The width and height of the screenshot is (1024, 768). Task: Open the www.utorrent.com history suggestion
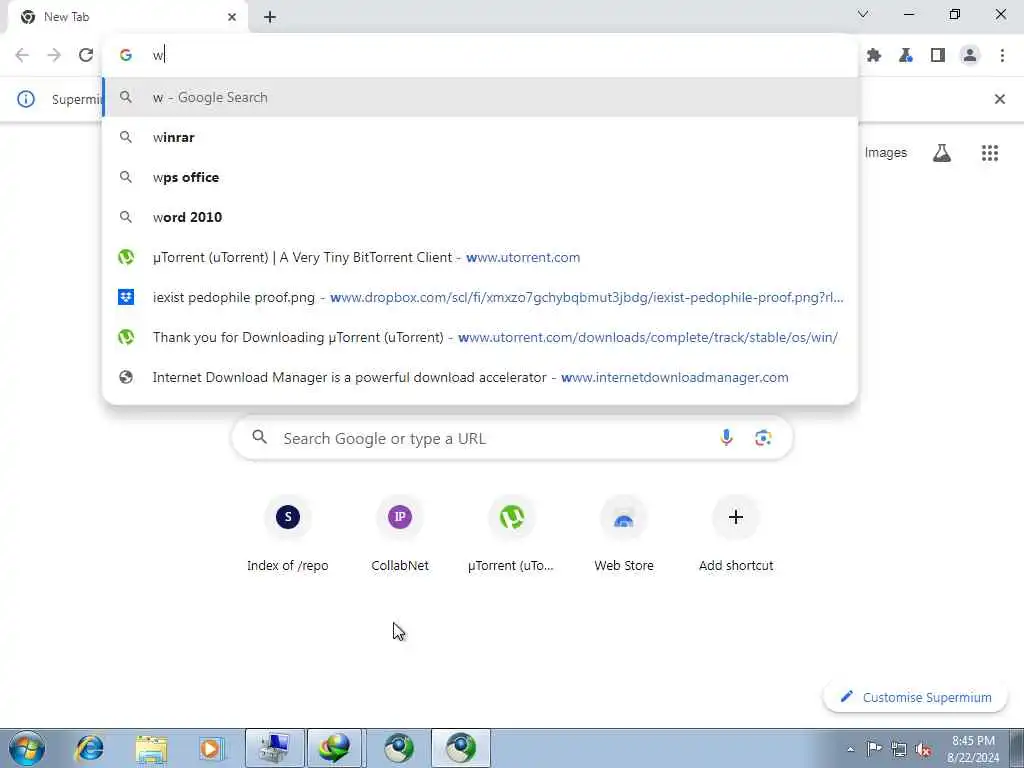(480, 257)
